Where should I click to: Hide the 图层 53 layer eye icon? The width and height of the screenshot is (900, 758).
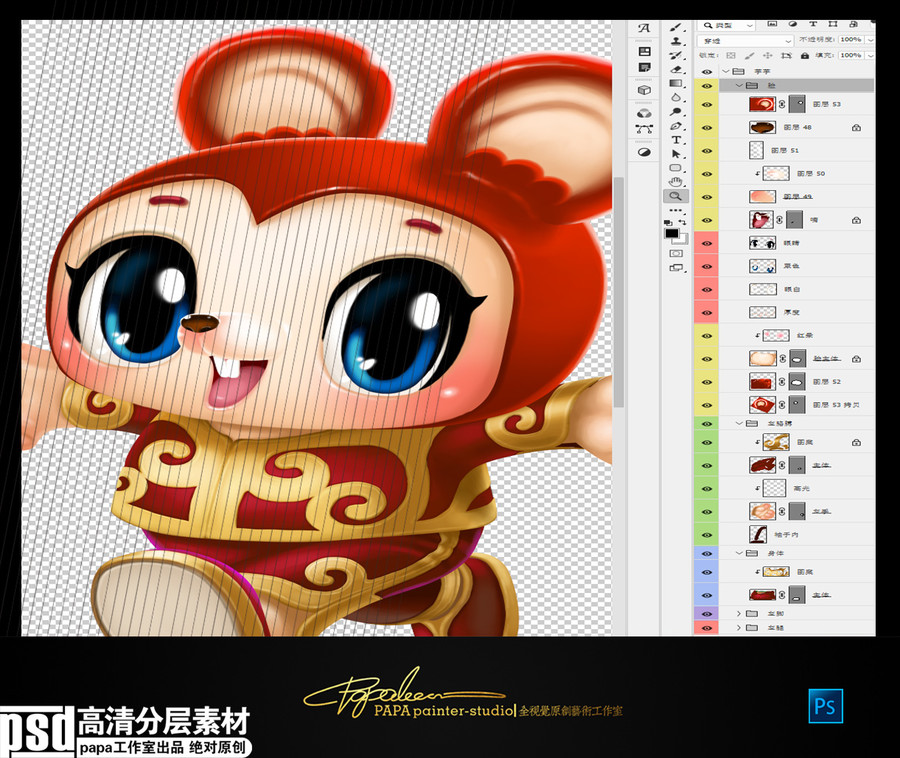coord(707,104)
